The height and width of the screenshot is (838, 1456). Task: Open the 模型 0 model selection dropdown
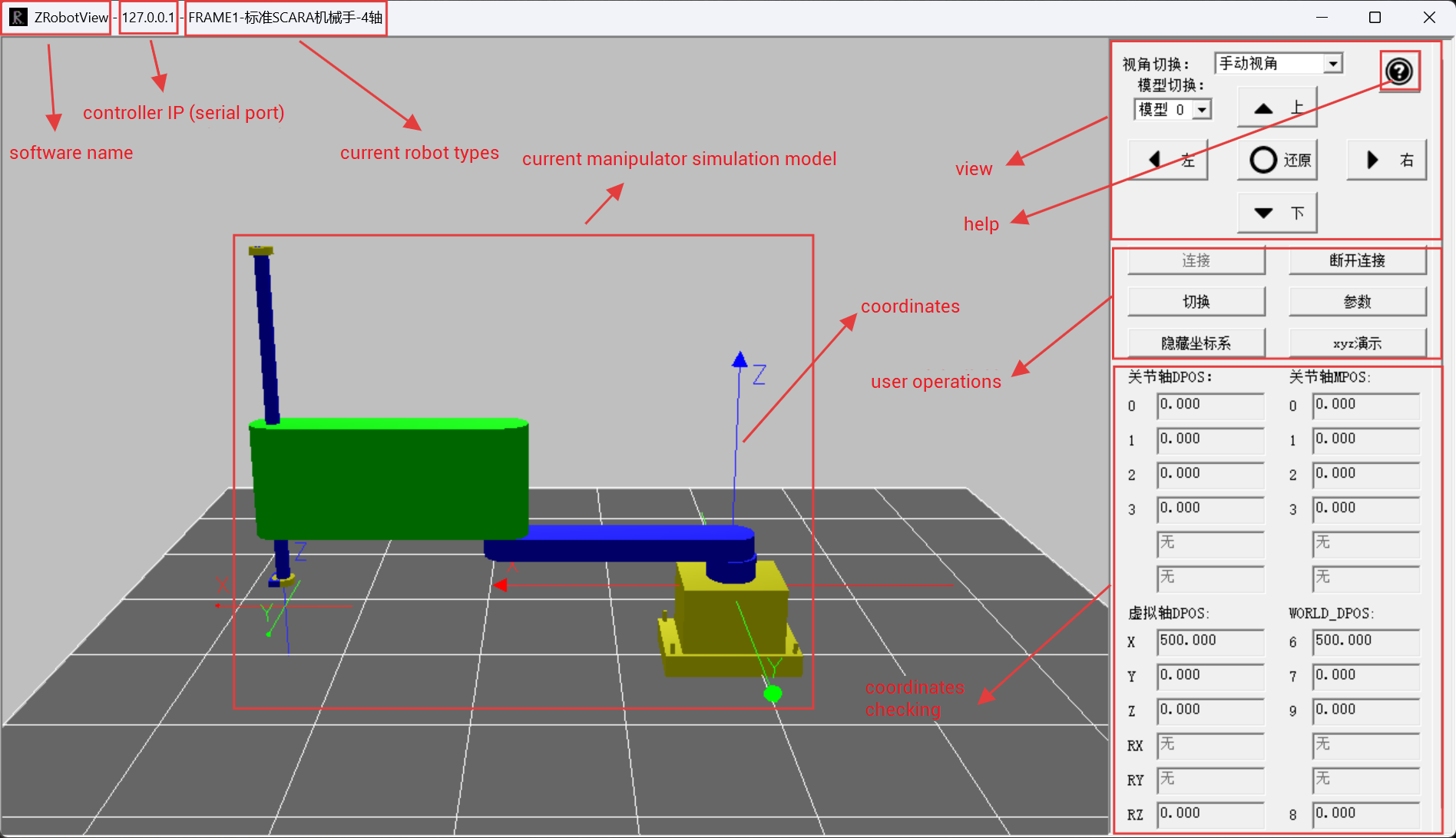click(1202, 109)
